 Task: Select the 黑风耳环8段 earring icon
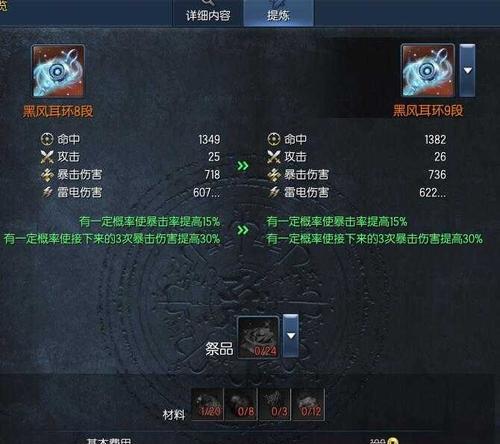pyautogui.click(x=58, y=71)
